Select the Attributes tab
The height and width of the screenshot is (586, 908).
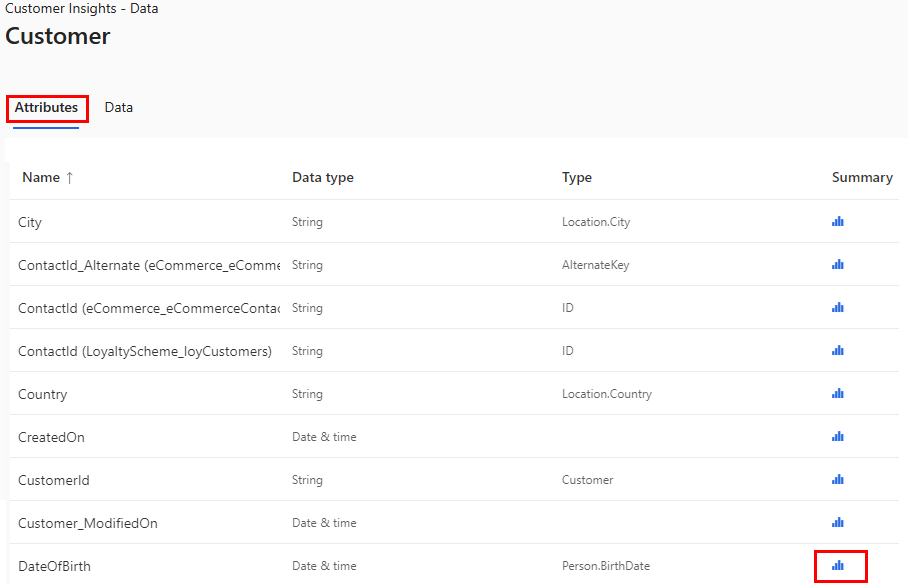click(x=47, y=107)
